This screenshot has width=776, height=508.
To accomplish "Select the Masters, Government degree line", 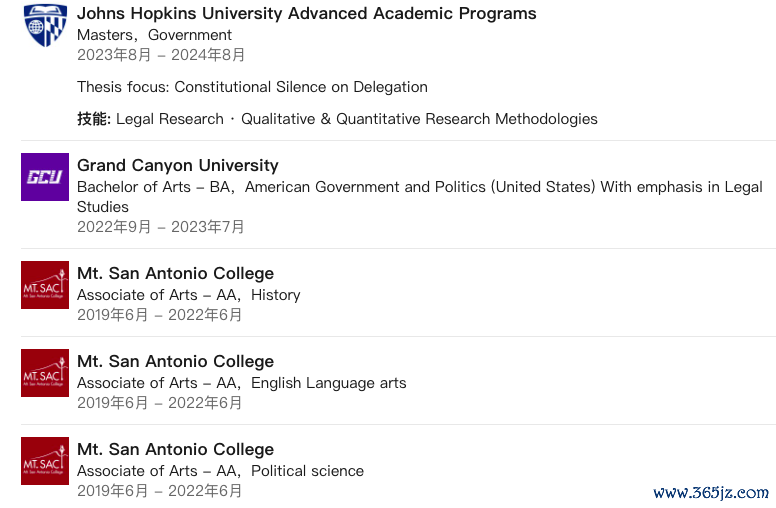I will [x=154, y=35].
